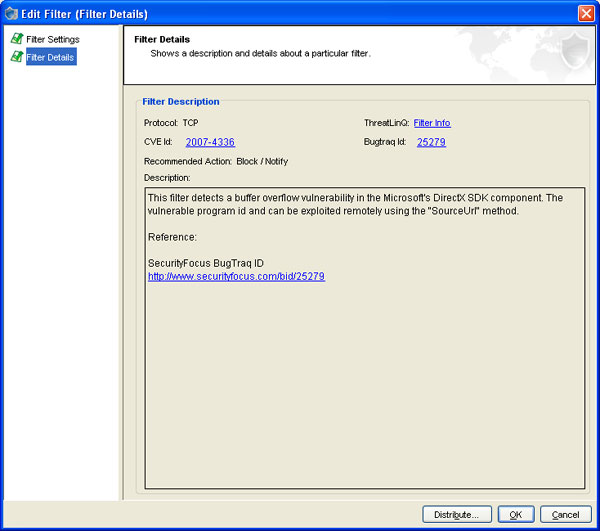Click the Description: label
The image size is (600, 531).
(167, 178)
